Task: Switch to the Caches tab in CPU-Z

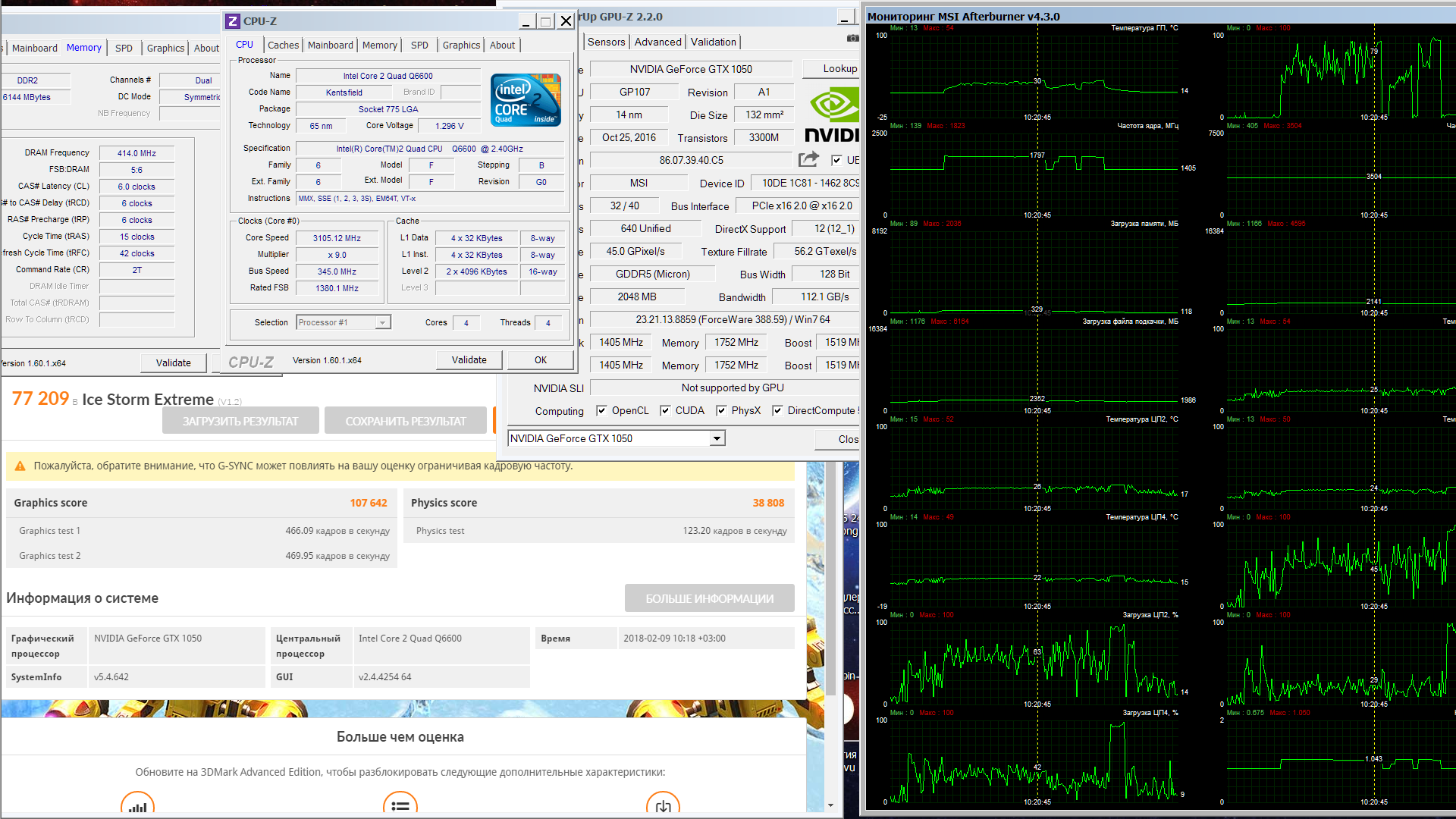Action: [x=283, y=45]
